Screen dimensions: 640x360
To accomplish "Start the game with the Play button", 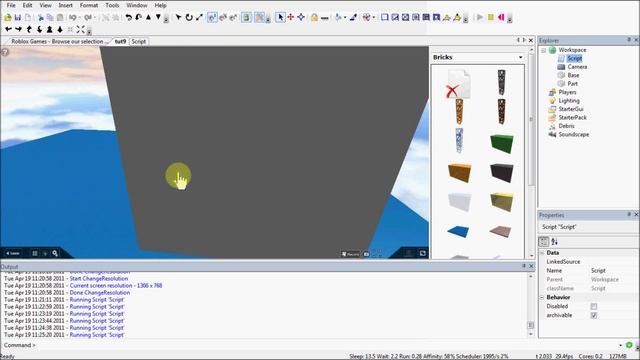I will (x=480, y=18).
